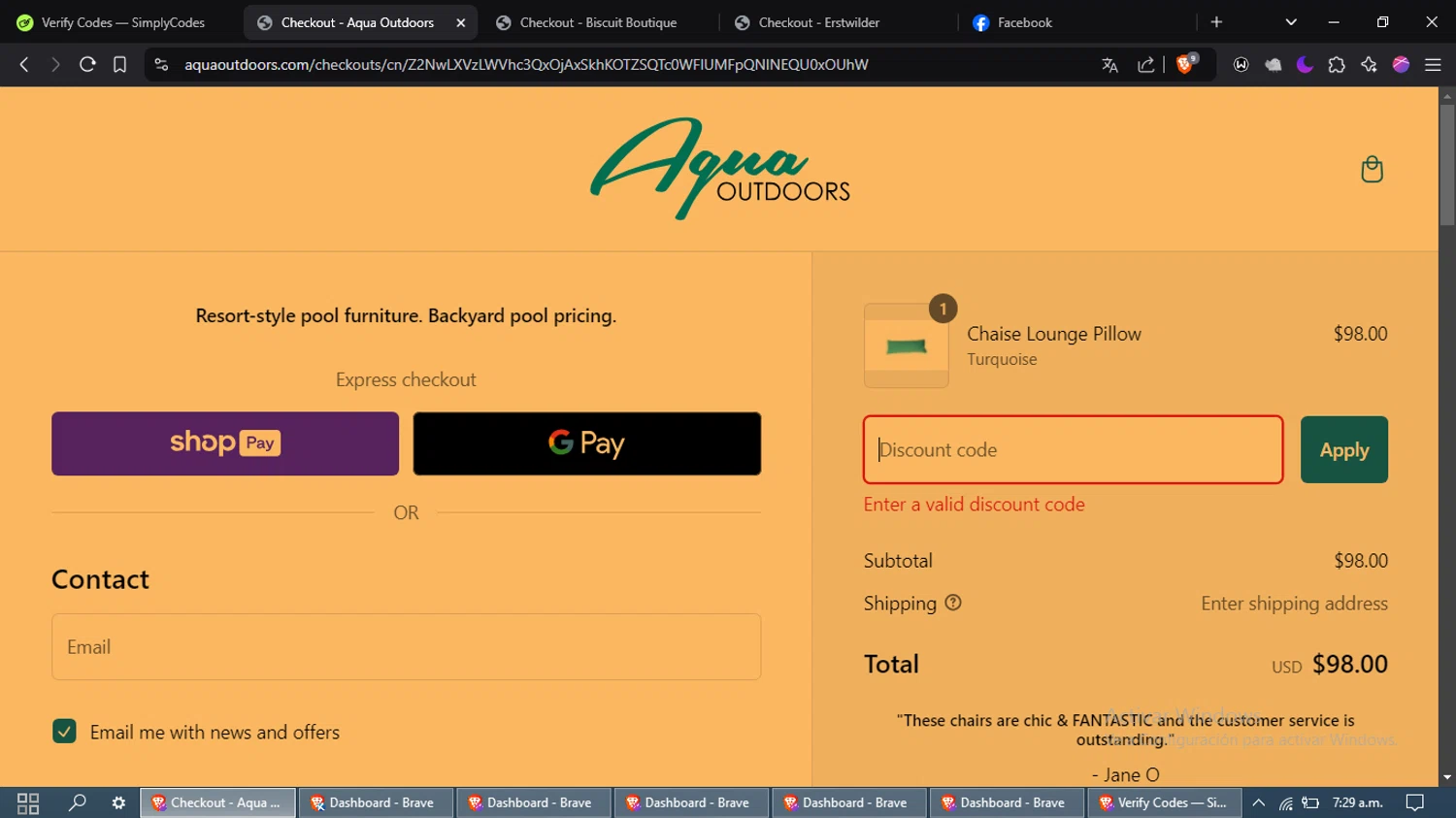1456x818 pixels.
Task: Click the 'Subtotal' label
Action: [898, 561]
